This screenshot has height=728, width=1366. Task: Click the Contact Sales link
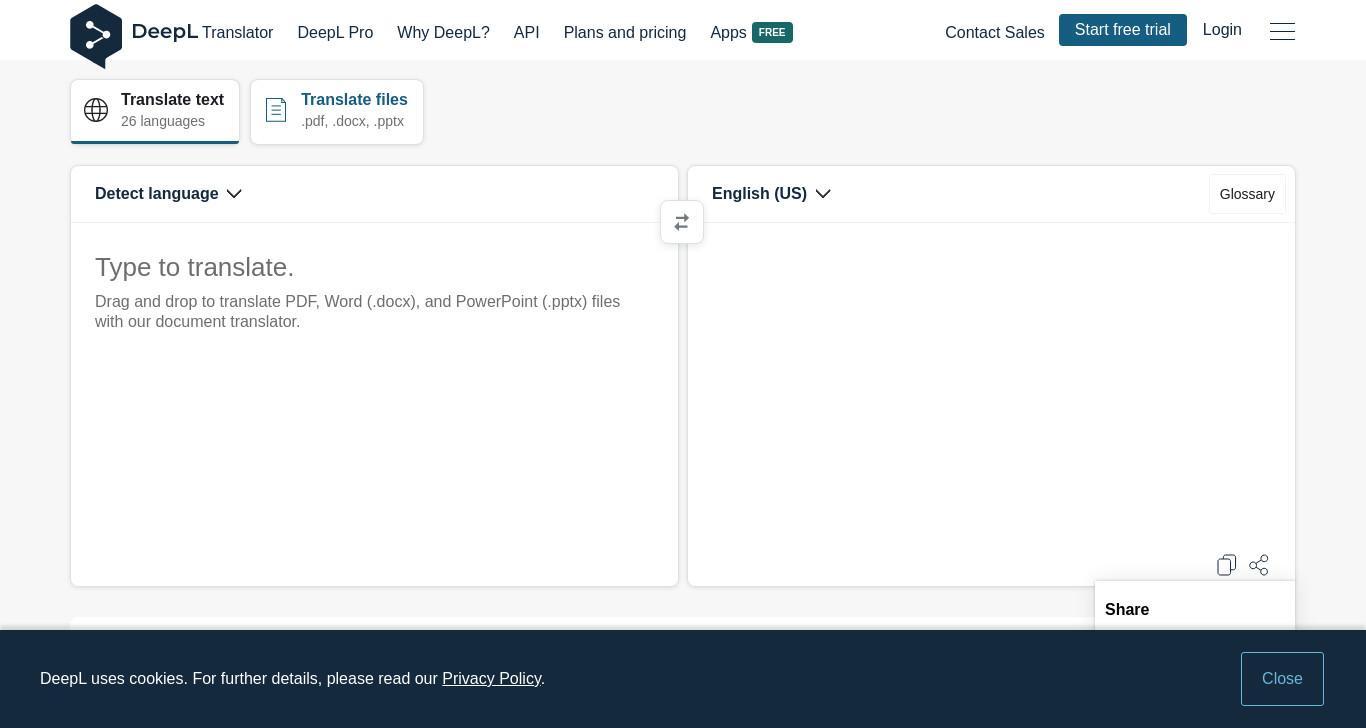994,33
